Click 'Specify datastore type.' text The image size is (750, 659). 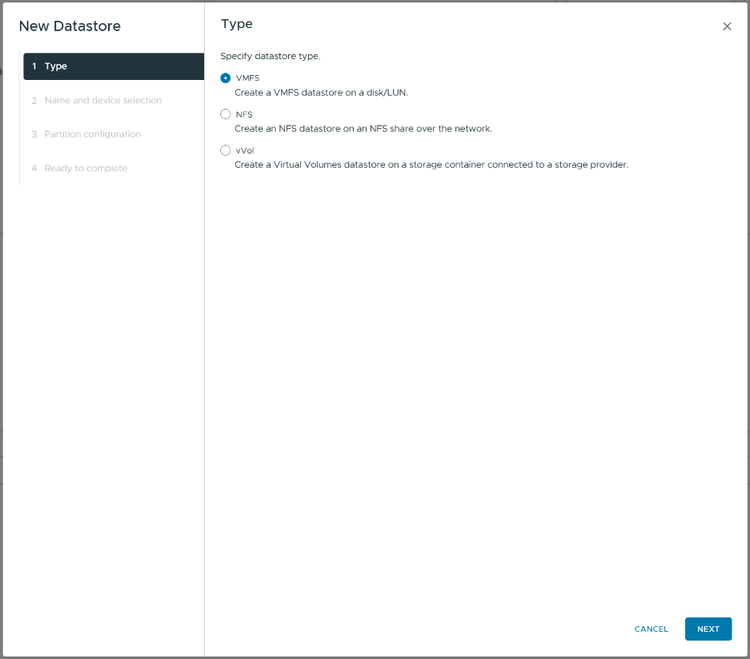click(270, 56)
